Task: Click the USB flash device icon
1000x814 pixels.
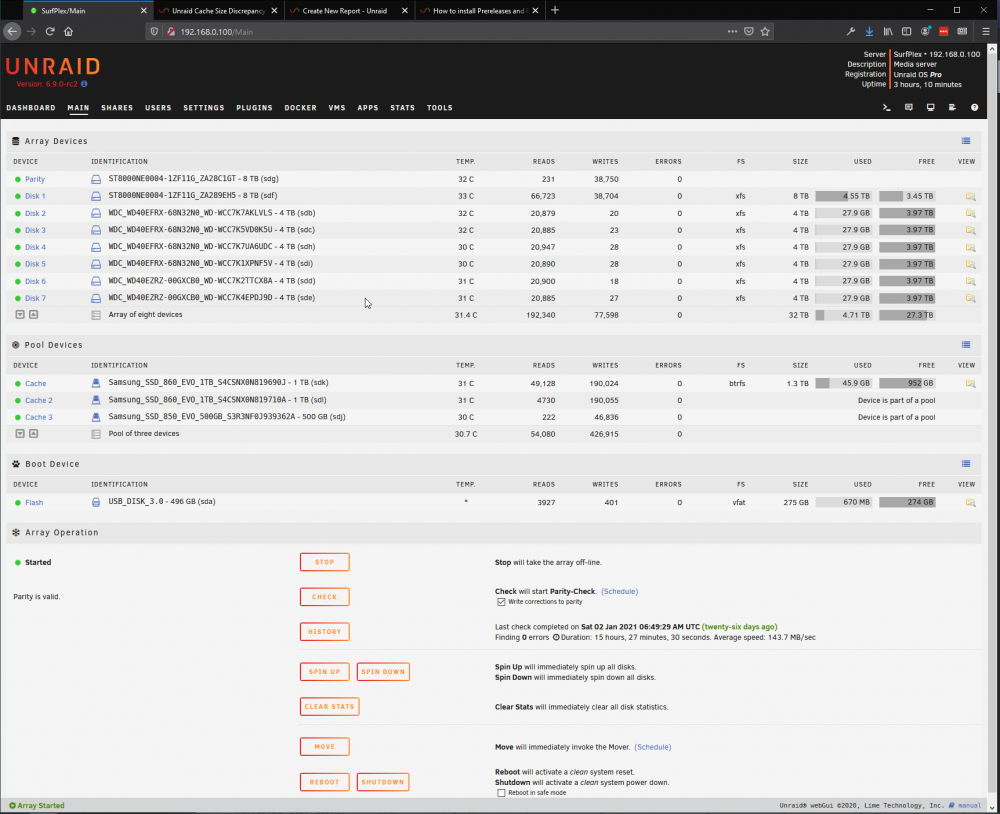Action: [96, 503]
